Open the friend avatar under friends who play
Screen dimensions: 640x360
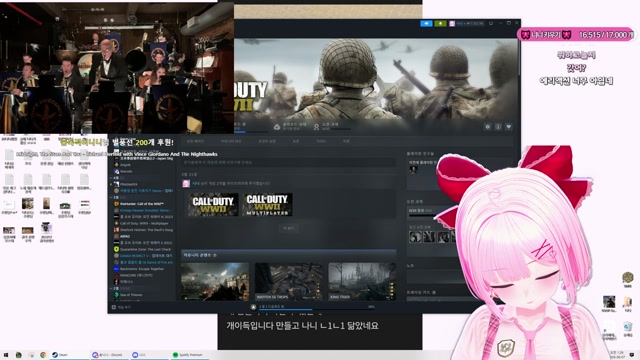(413, 170)
